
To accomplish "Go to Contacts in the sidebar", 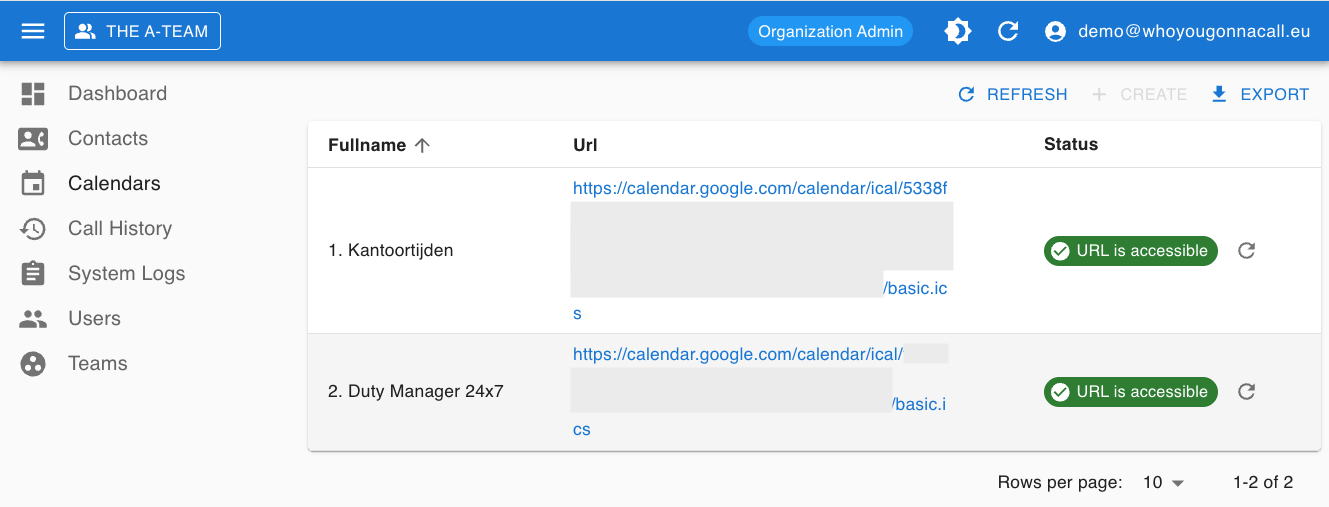I will (107, 139).
